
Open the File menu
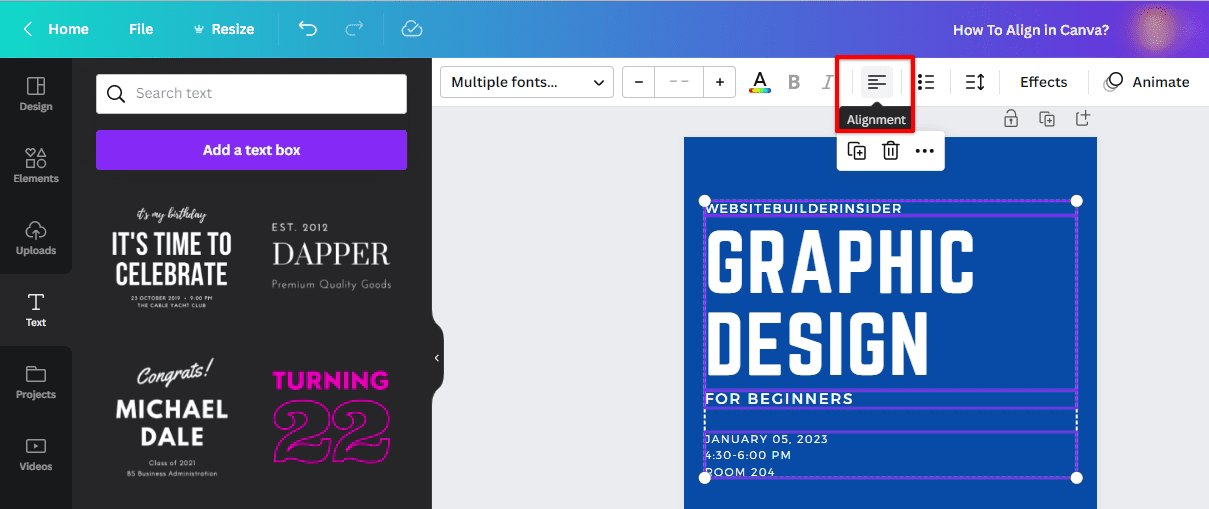pos(141,29)
